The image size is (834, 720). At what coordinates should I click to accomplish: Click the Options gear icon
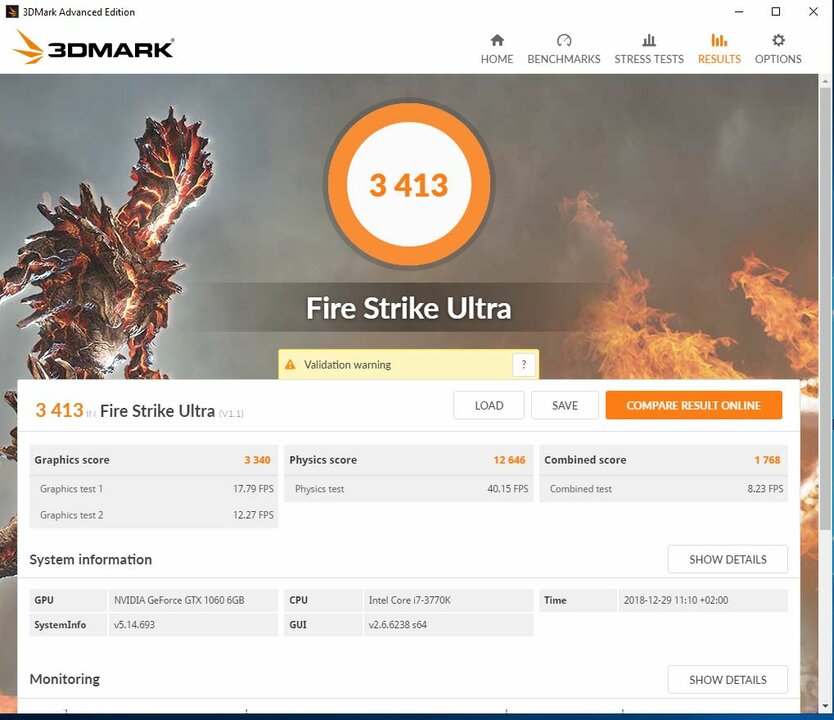[x=778, y=40]
